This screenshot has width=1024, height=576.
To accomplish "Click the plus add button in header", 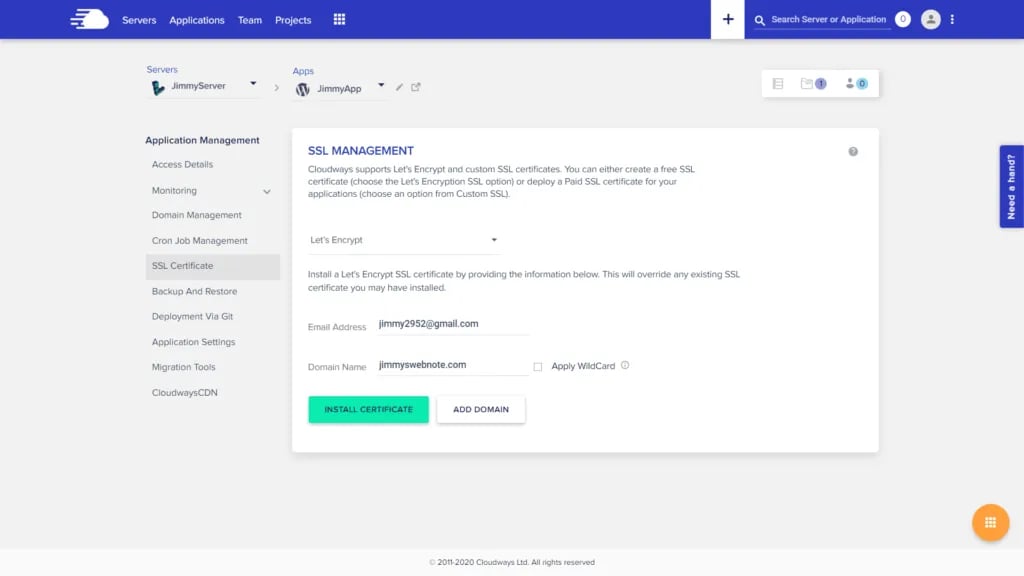I will click(x=728, y=20).
